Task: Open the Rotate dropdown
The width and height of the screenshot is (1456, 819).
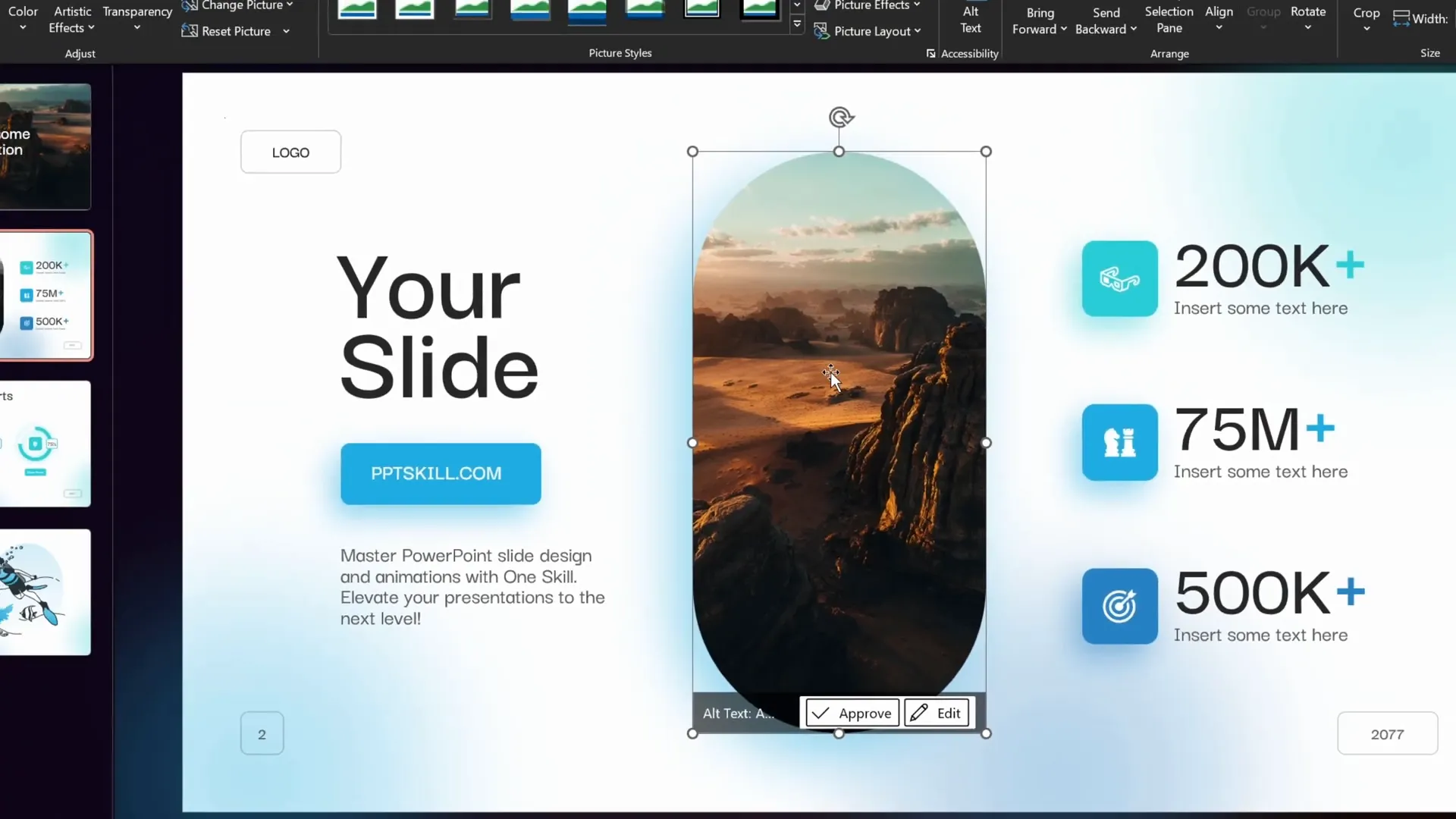Action: click(1308, 19)
